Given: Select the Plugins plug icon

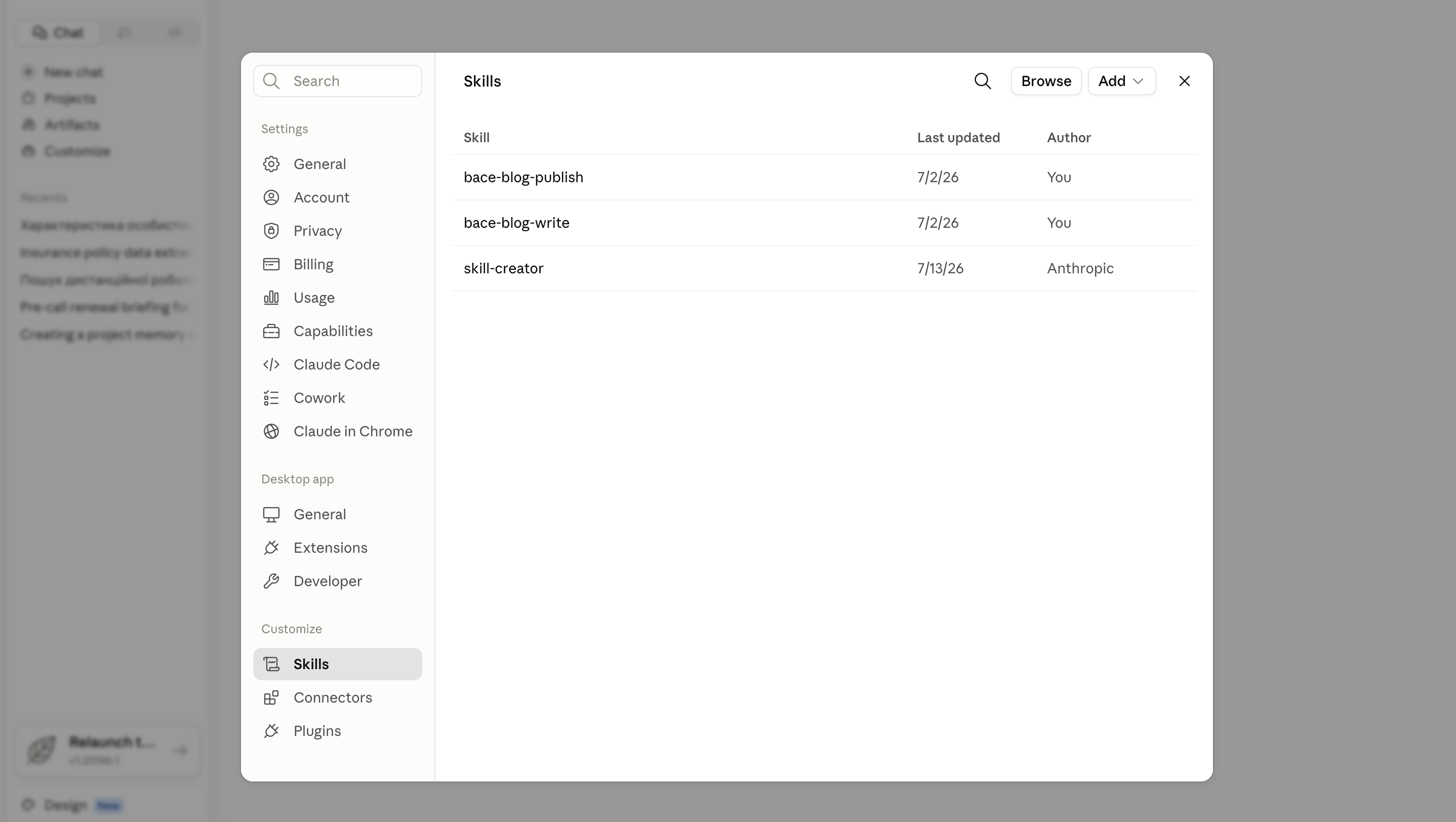Looking at the screenshot, I should (271, 730).
